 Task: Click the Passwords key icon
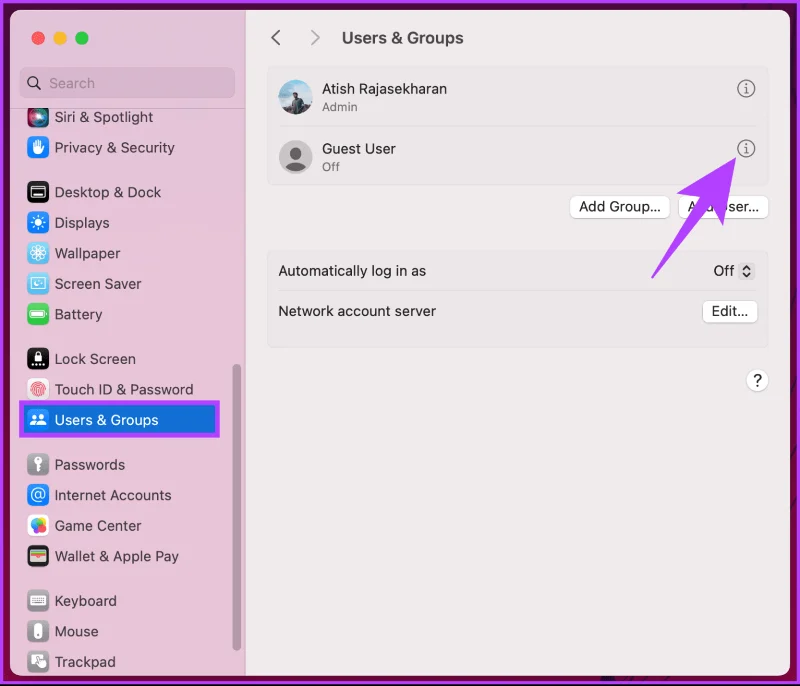[x=38, y=465]
